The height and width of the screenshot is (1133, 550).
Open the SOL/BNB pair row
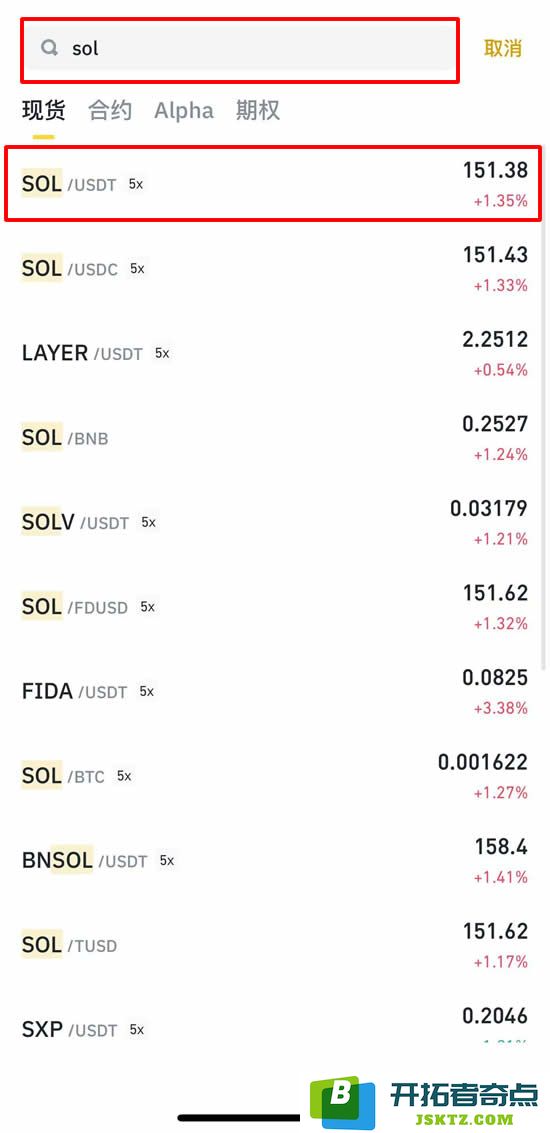point(275,438)
